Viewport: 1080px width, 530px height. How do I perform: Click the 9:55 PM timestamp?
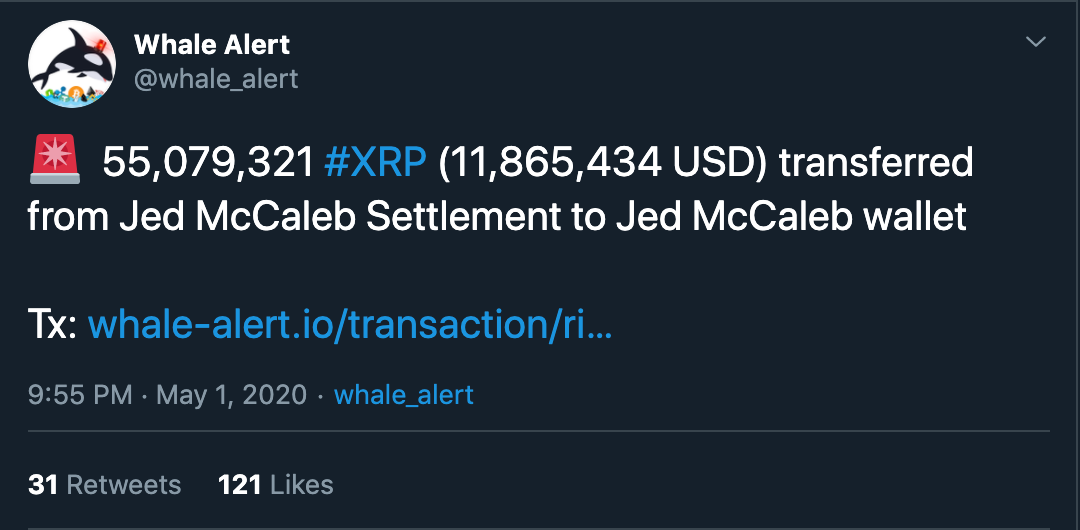[x=80, y=395]
